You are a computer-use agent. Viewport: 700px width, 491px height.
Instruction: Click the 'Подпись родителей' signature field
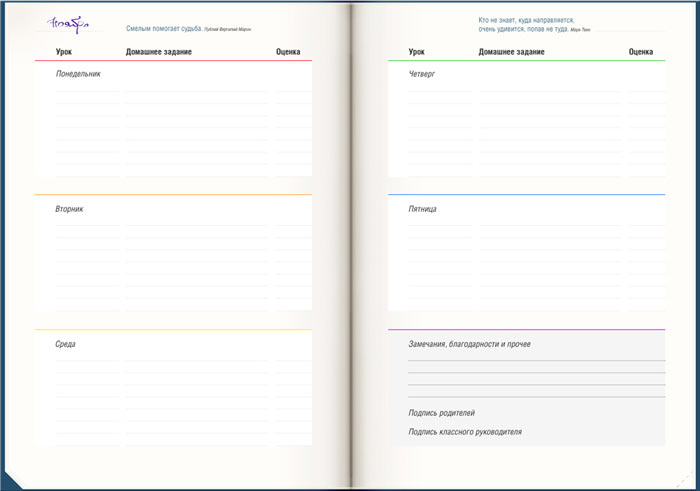point(441,412)
